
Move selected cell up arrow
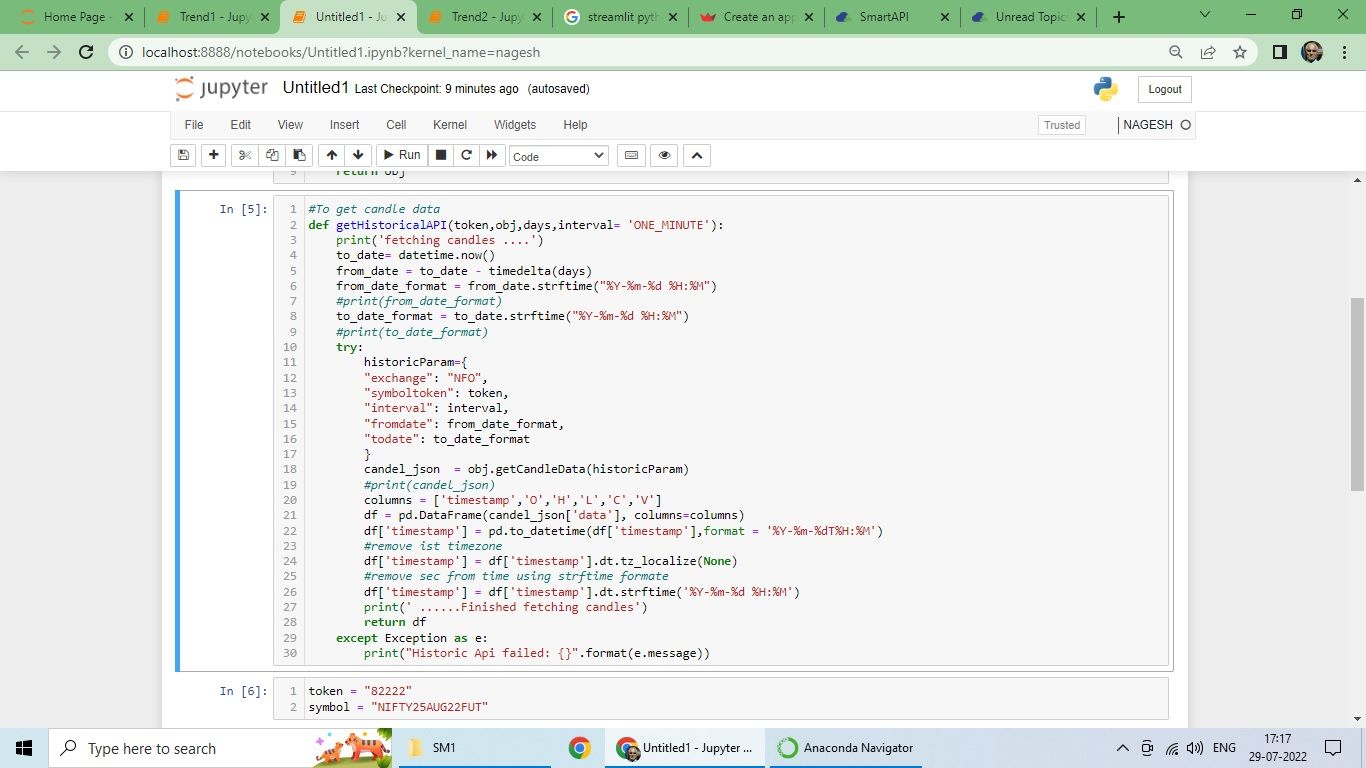click(x=331, y=155)
